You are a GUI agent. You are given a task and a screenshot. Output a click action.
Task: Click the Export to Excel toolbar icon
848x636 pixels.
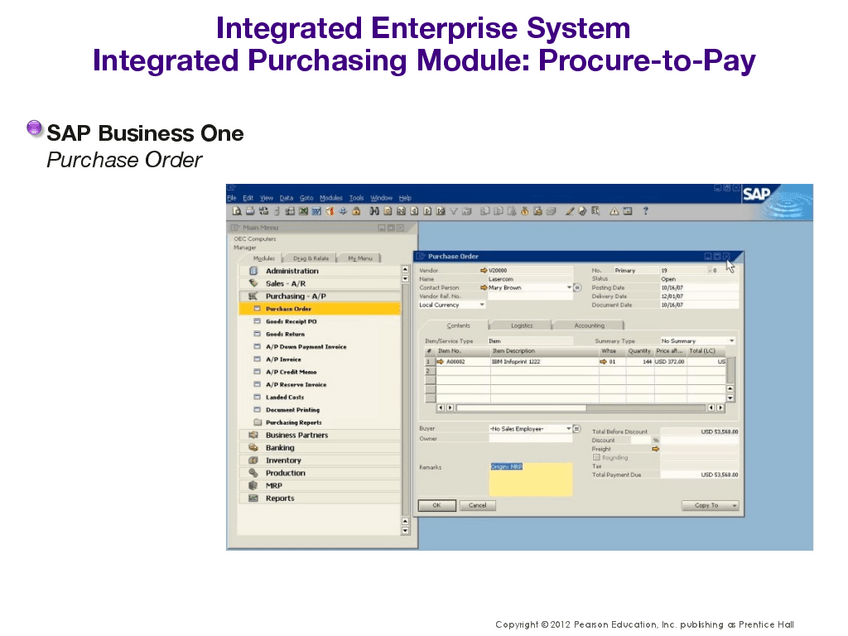coord(303,211)
